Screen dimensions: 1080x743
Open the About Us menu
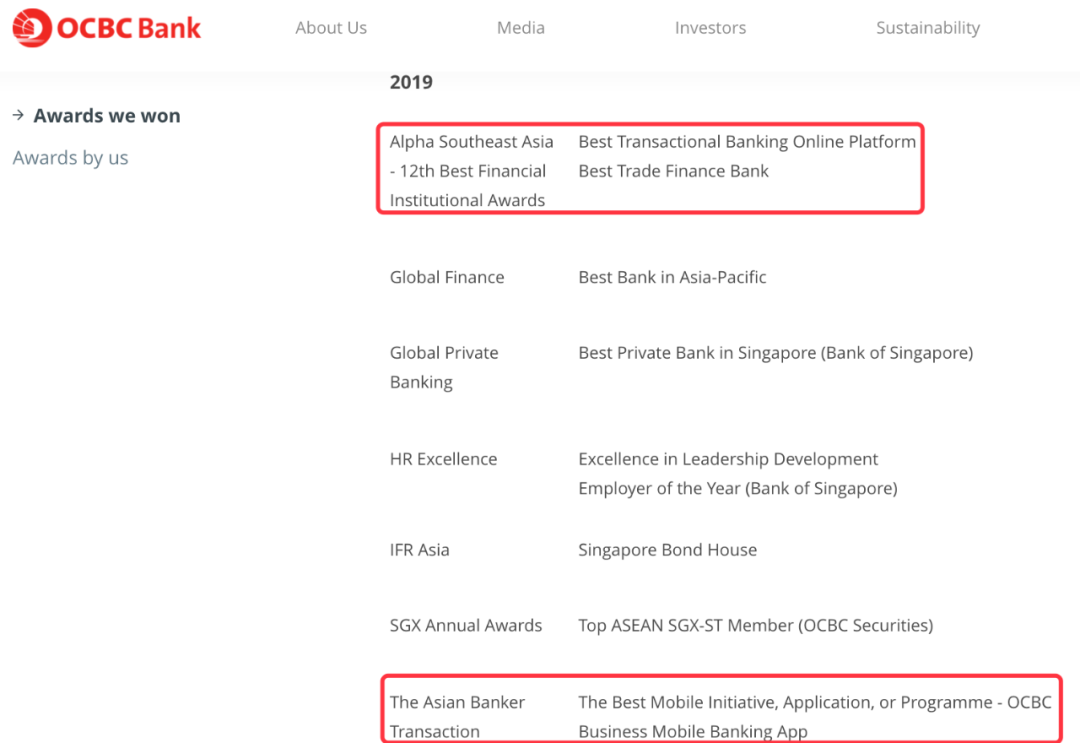pyautogui.click(x=331, y=28)
